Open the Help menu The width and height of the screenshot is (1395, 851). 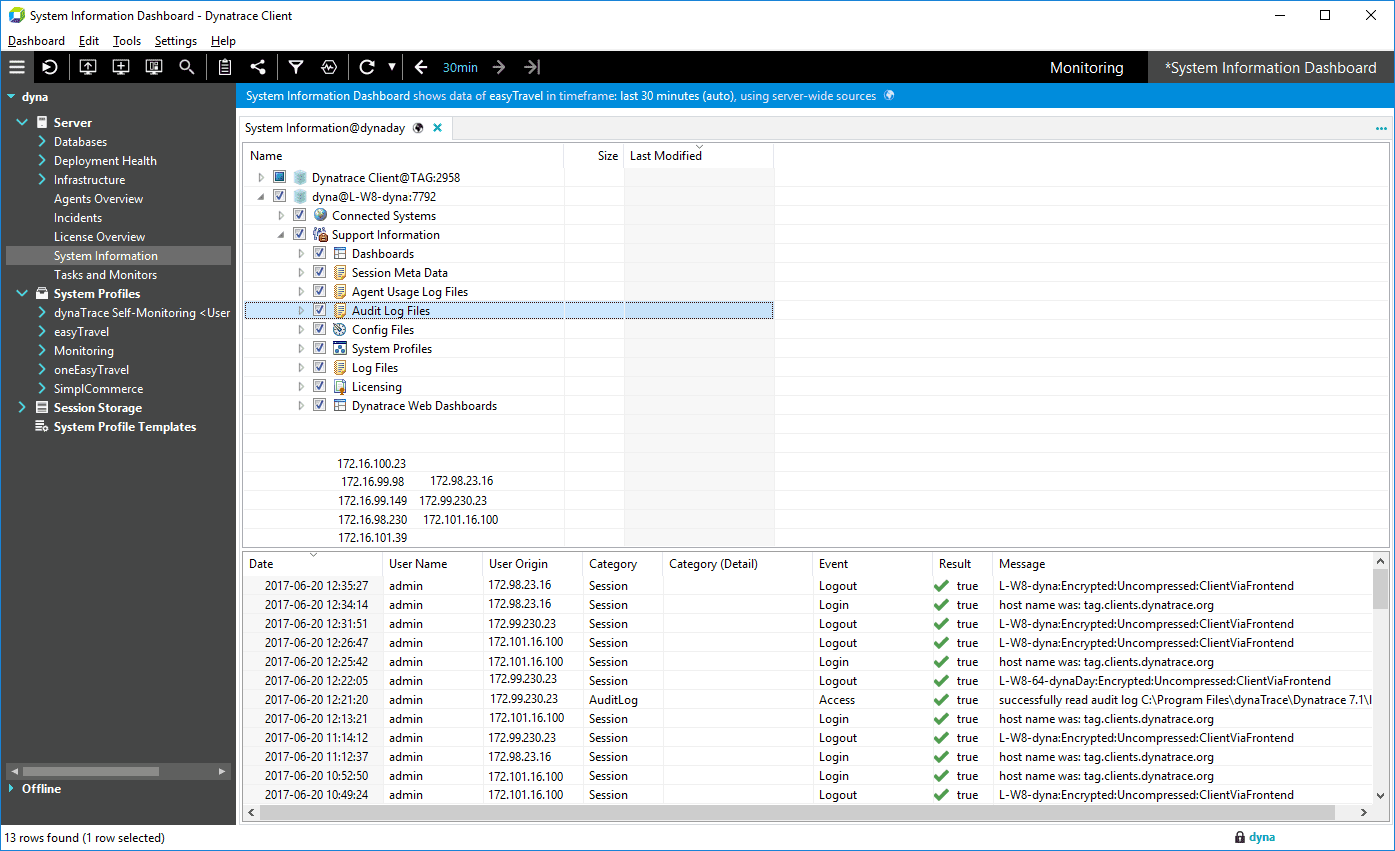tap(223, 41)
